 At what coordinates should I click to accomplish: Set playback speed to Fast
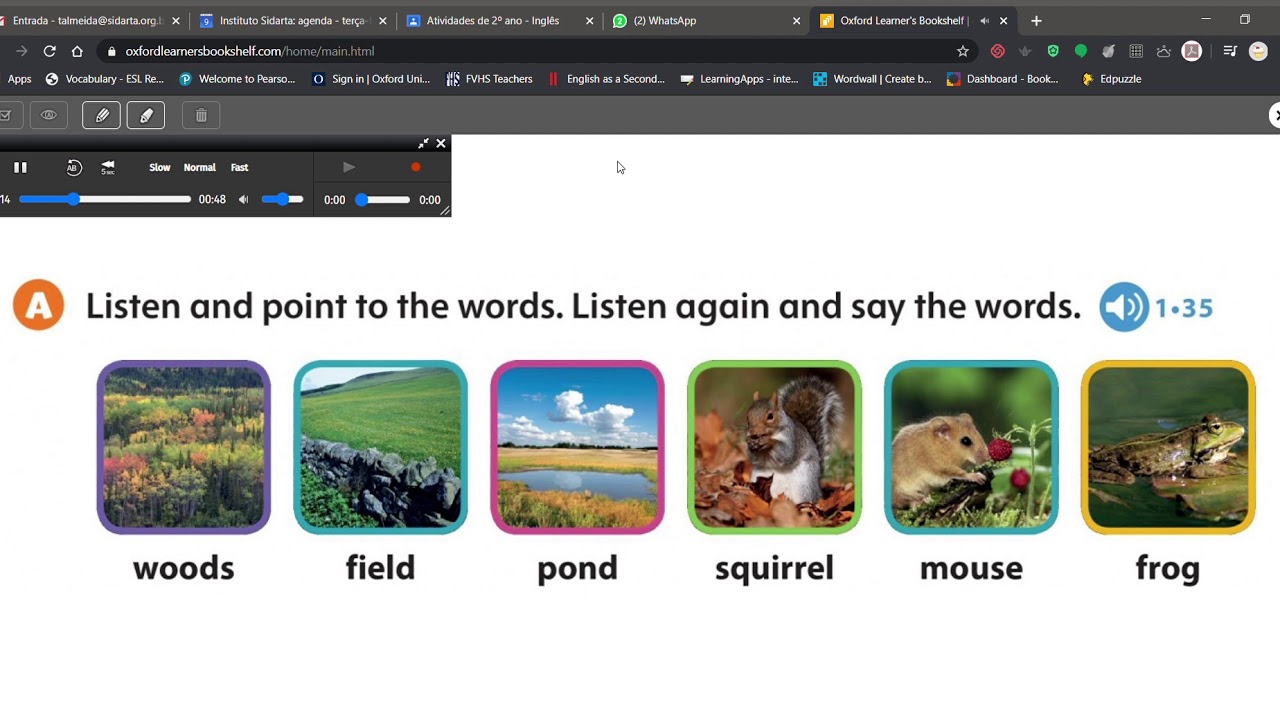[239, 167]
